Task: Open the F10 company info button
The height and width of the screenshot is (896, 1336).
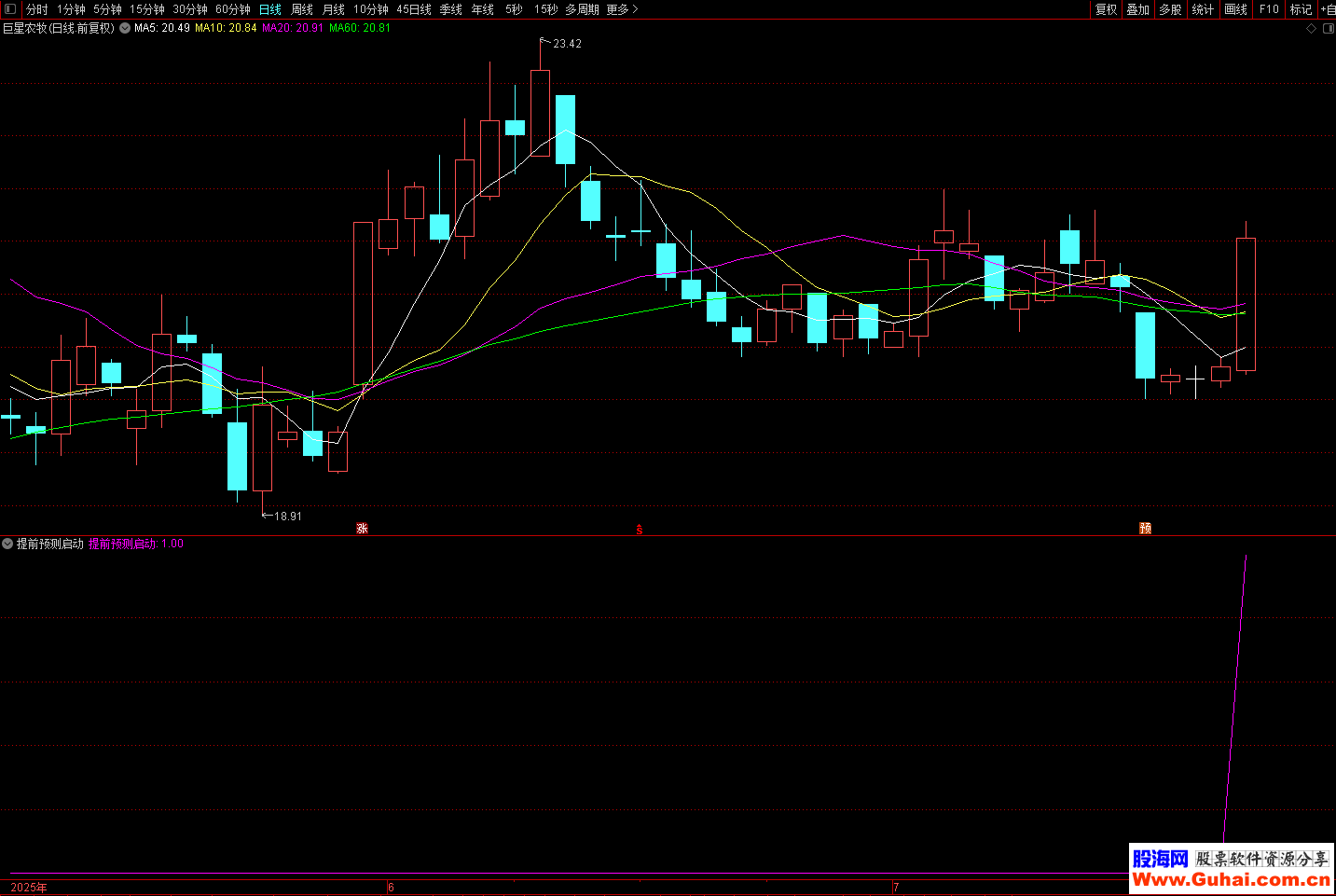Action: pyautogui.click(x=1269, y=9)
